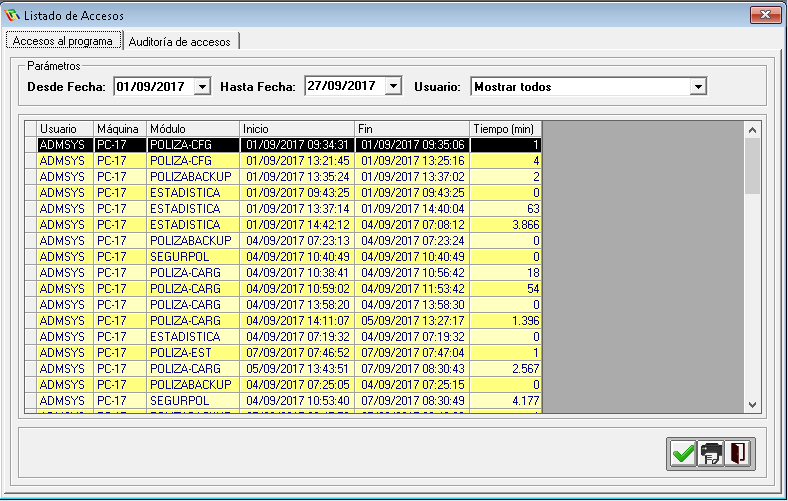788x501 pixels.
Task: Select Inicio cell 05/09/2017 13:43:51
Action: [x=297, y=369]
